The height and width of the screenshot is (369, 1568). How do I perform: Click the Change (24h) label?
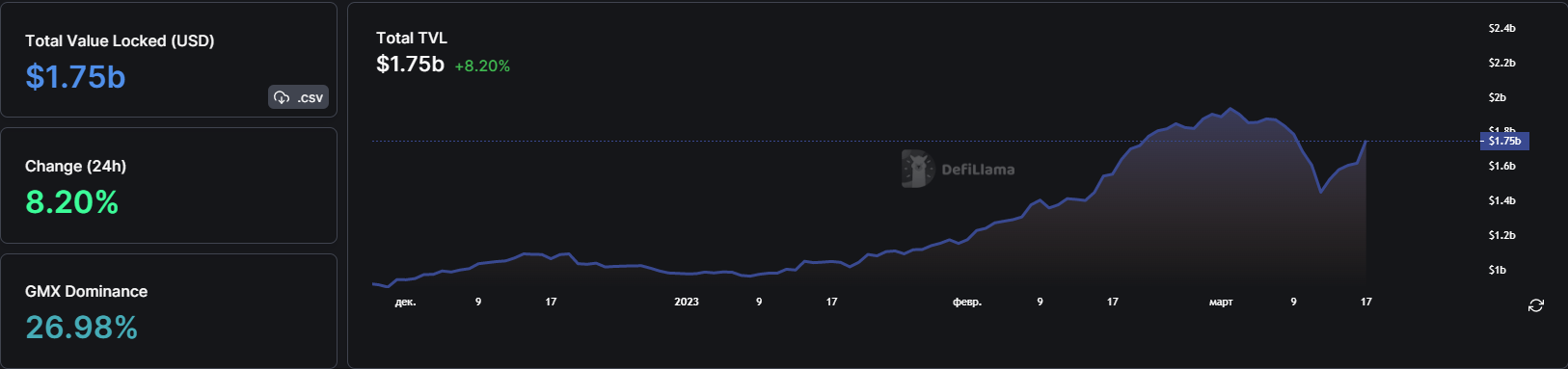point(75,166)
